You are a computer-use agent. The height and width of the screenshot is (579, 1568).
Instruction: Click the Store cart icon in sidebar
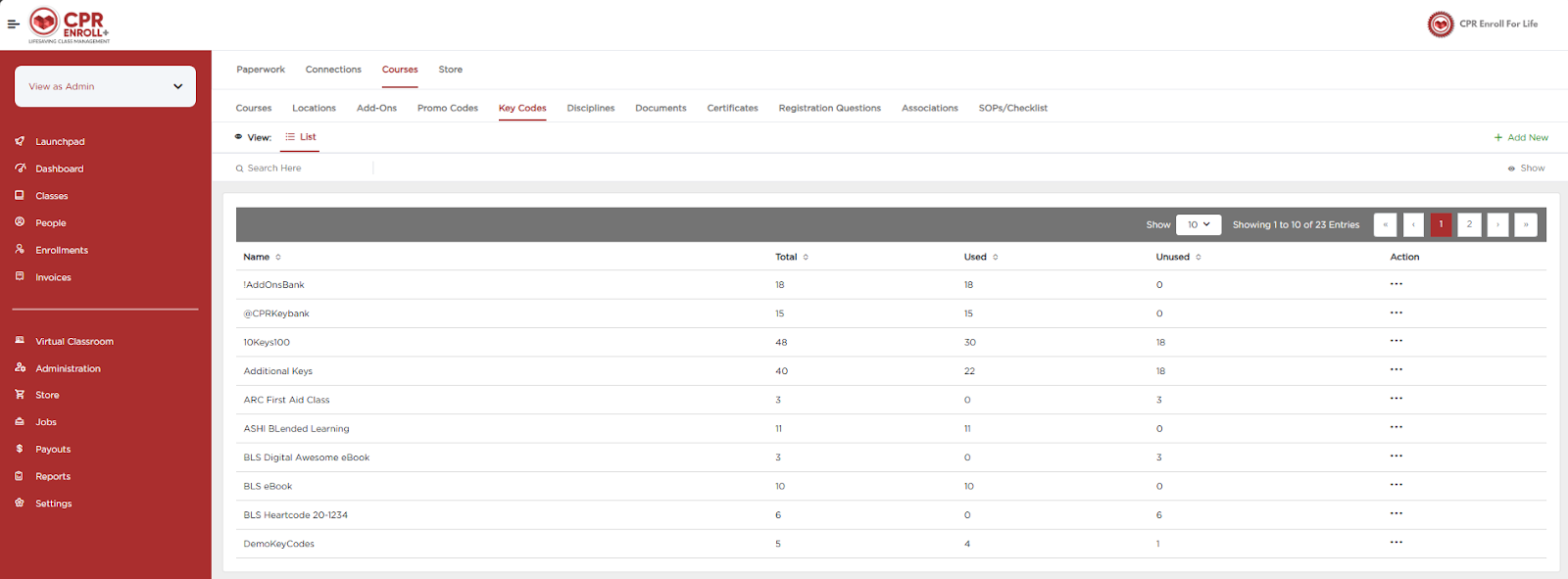click(20, 394)
